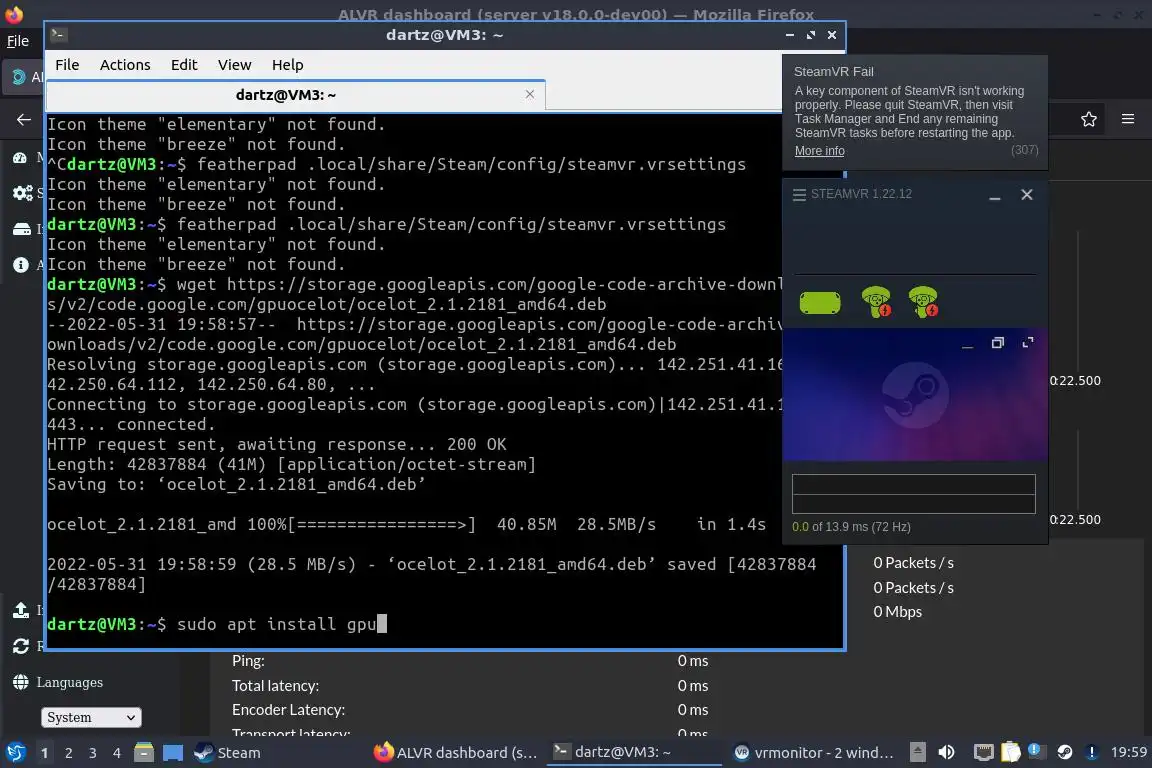Click the Firefox back arrow button
Image resolution: width=1152 pixels, height=768 pixels.
24,119
